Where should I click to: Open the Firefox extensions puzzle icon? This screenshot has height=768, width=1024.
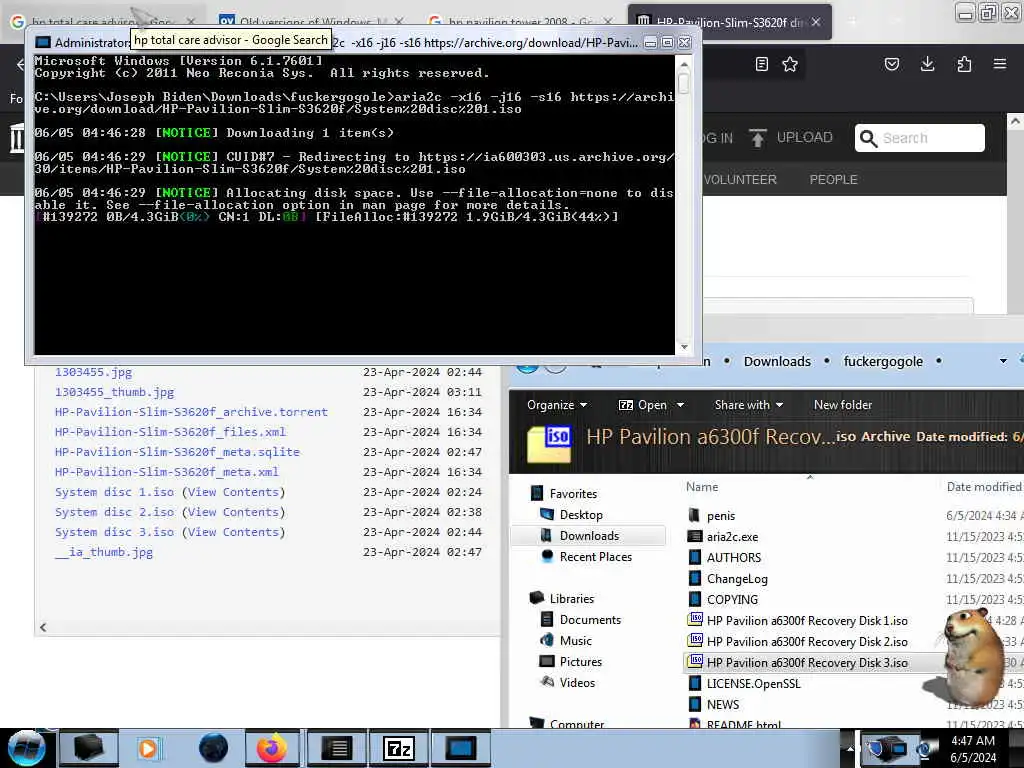click(x=964, y=64)
